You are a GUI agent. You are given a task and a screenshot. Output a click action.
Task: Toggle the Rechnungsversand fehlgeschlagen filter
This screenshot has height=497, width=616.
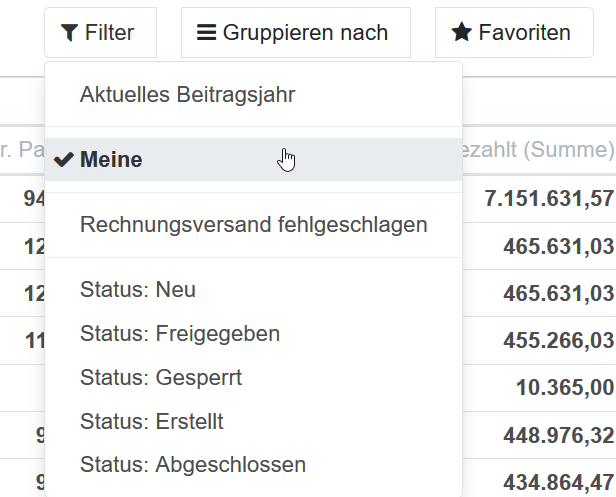[253, 225]
